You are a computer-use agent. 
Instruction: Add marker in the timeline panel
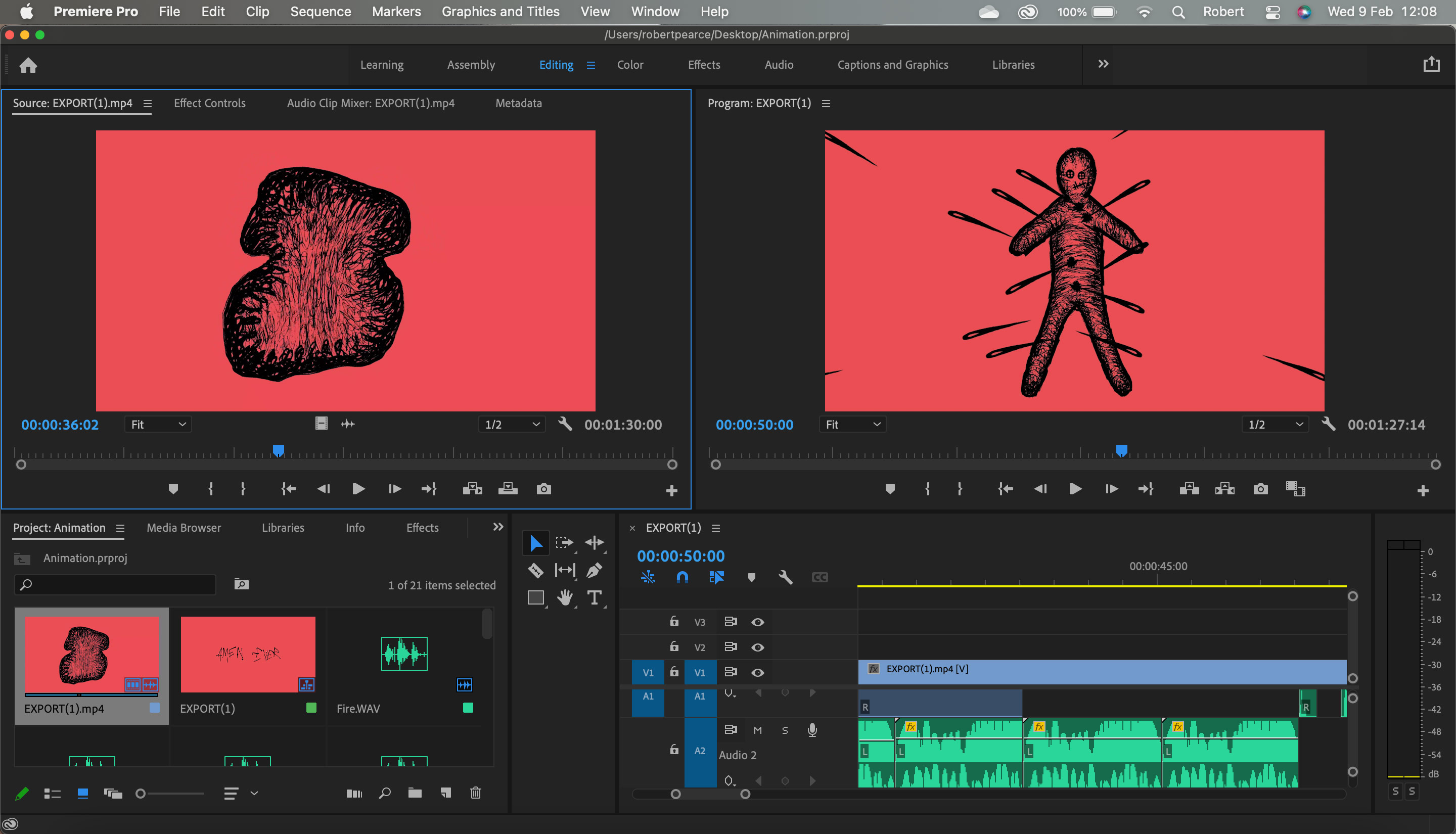pos(751,577)
